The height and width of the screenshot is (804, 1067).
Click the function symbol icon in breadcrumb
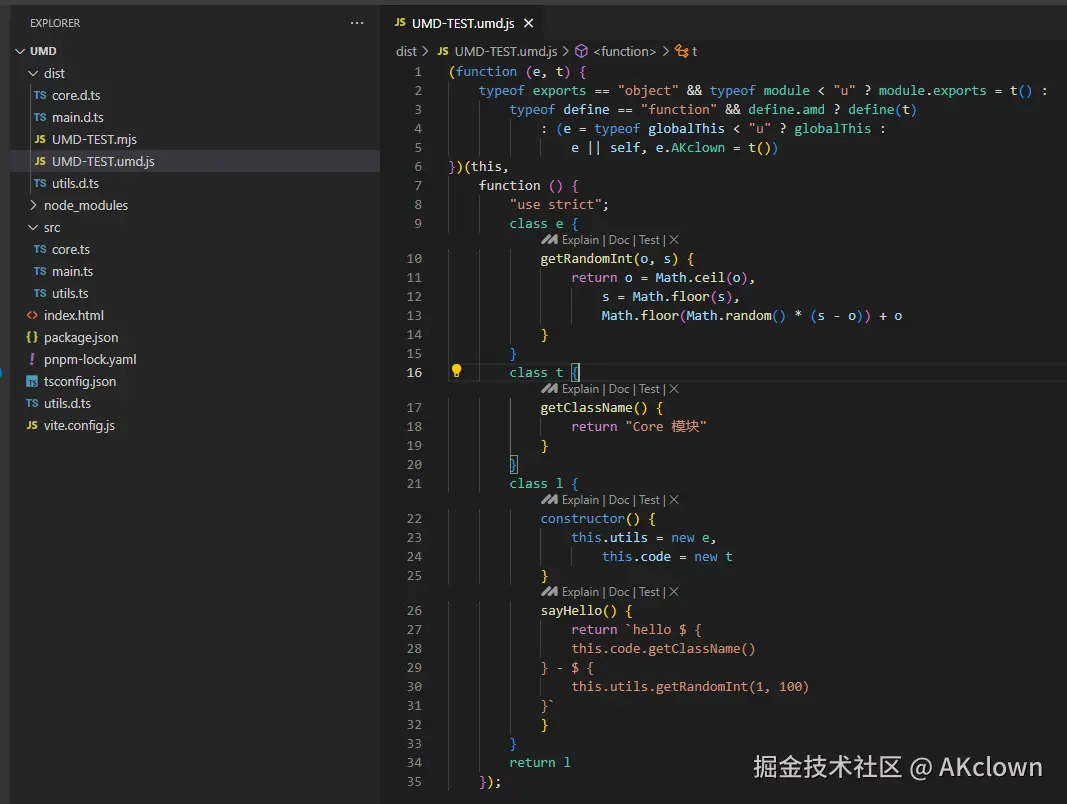pos(581,51)
